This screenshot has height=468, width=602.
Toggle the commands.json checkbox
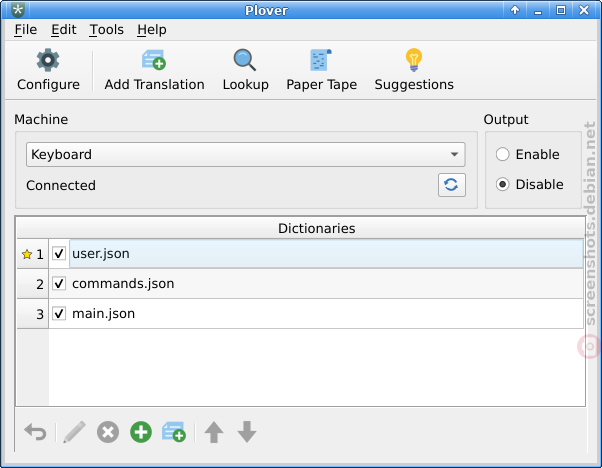click(59, 283)
